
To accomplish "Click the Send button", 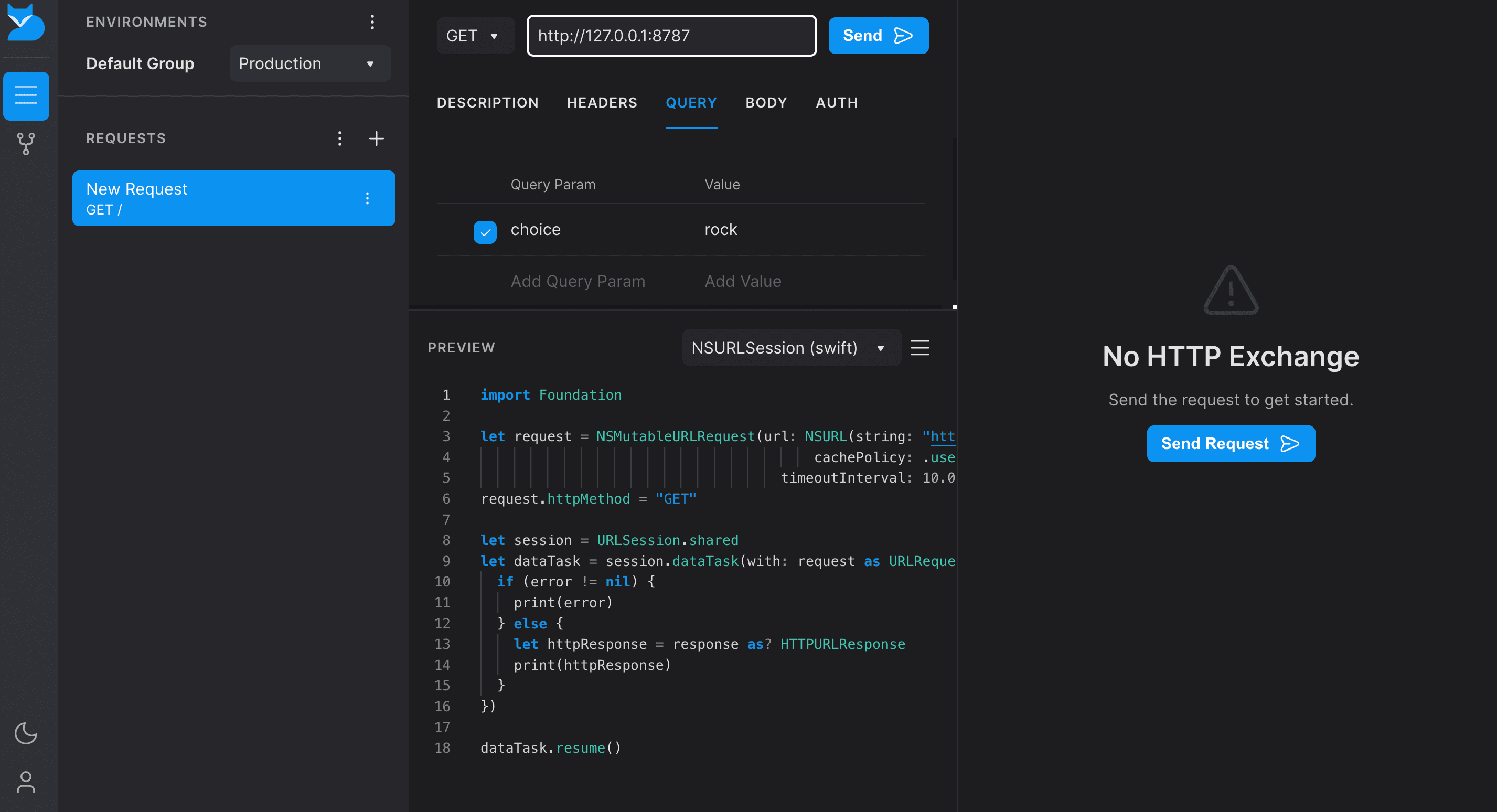I will click(x=878, y=36).
